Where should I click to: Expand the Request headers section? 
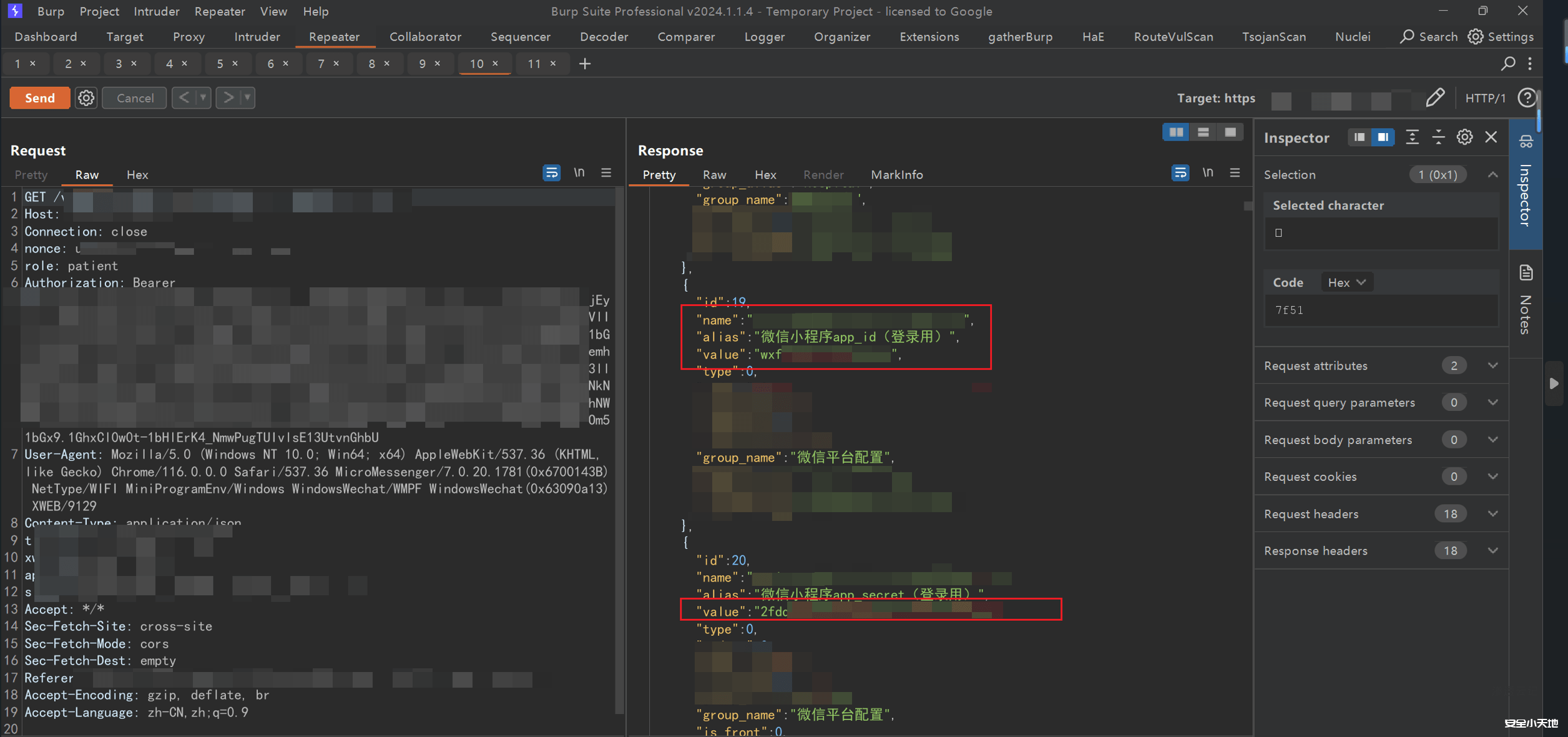[1492, 514]
